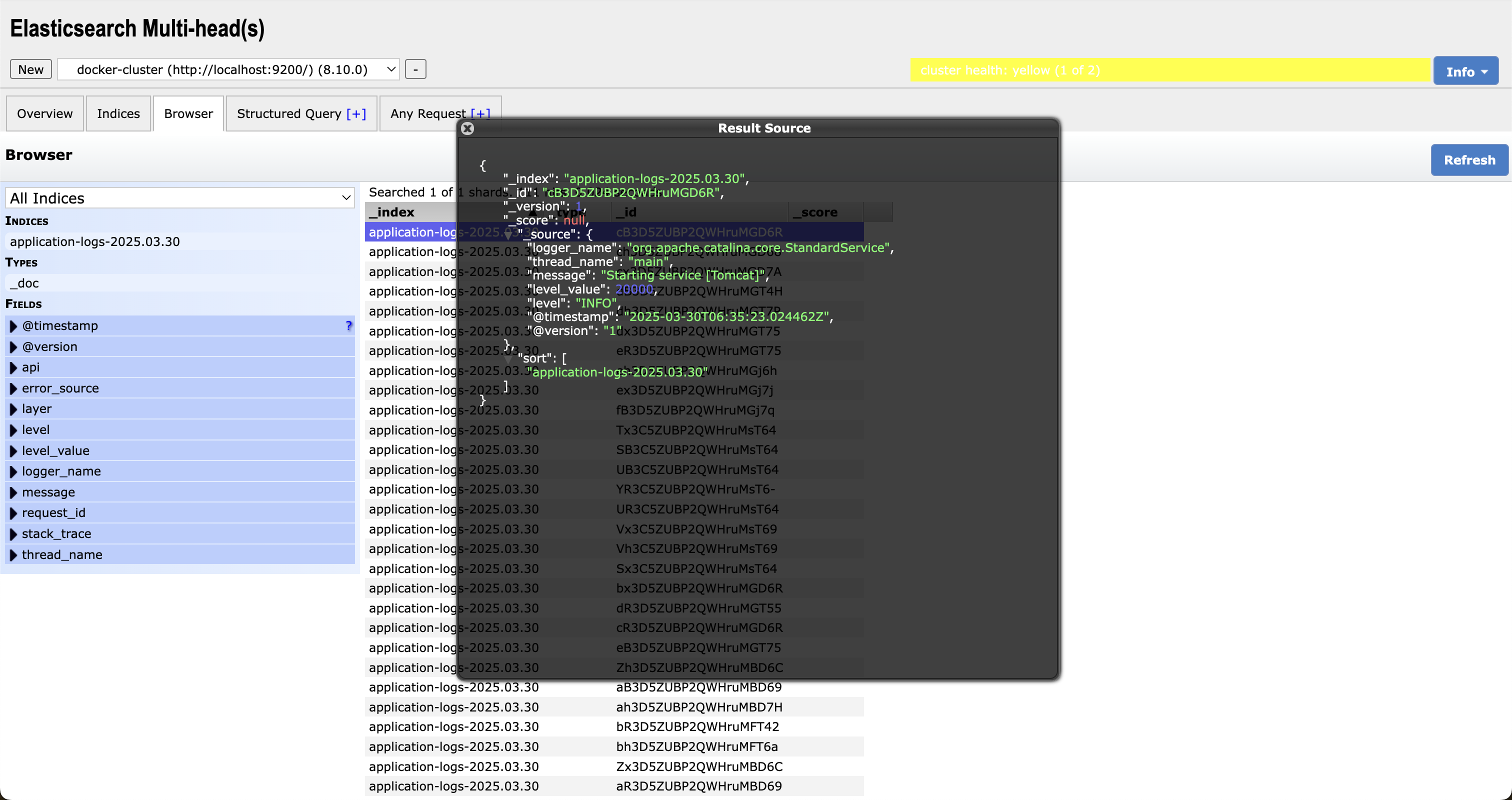Click the New cluster button
The height and width of the screenshot is (800, 1512).
(30, 69)
